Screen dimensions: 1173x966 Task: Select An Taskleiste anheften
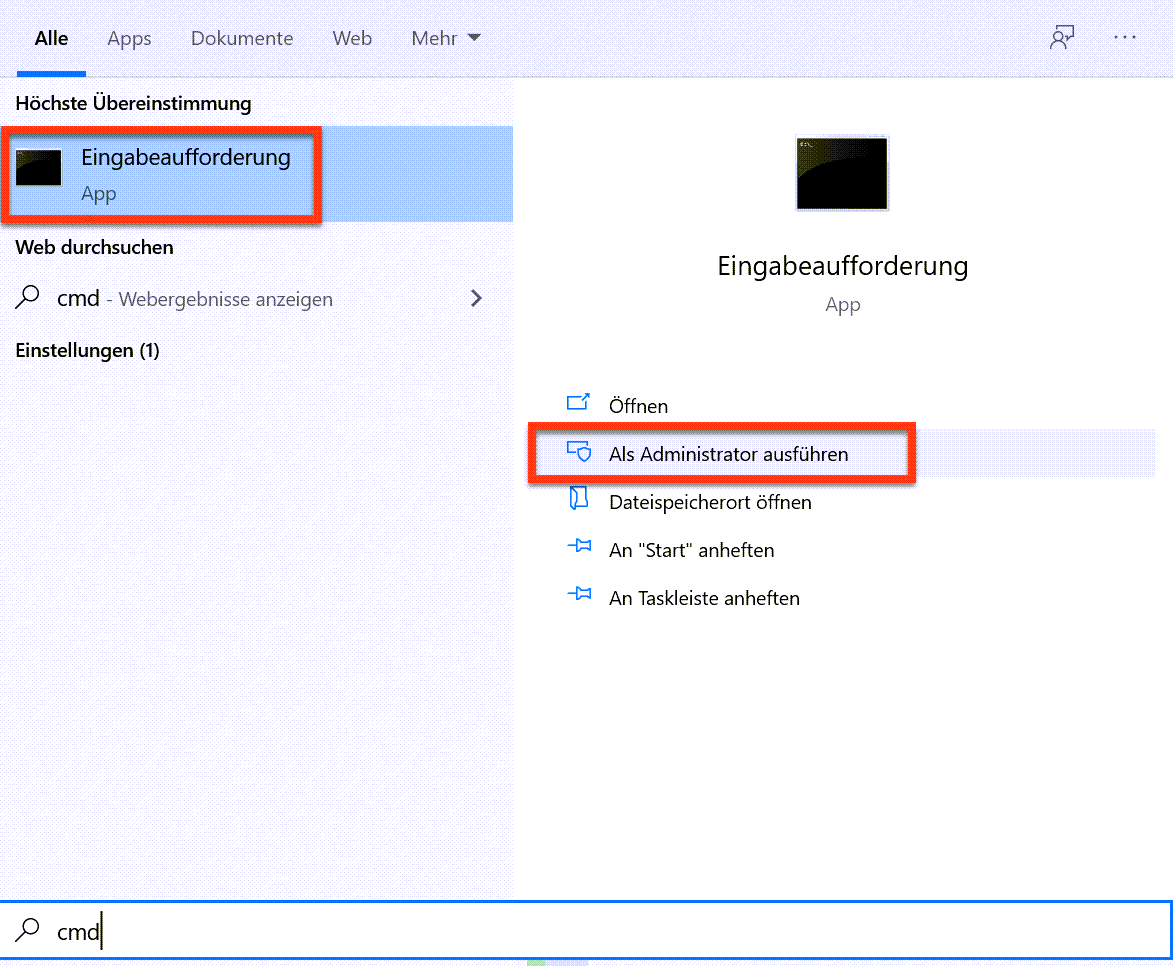tap(842, 598)
